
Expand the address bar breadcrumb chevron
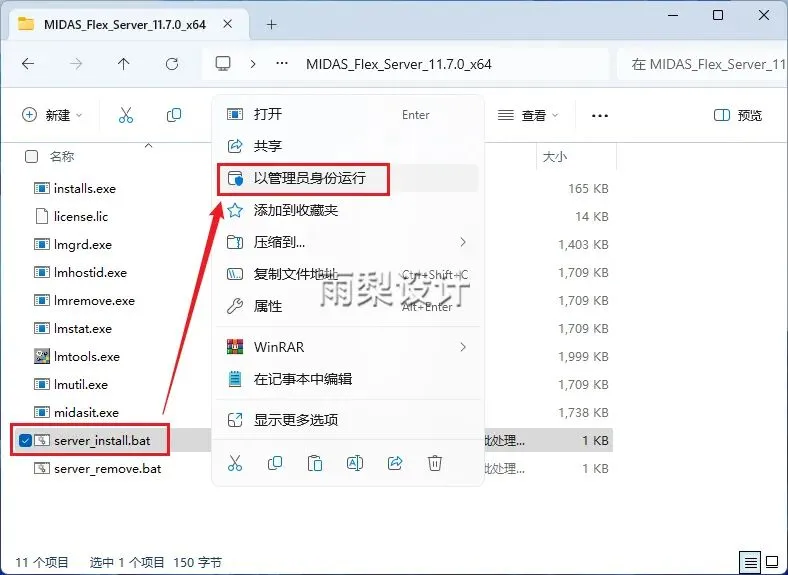click(x=253, y=64)
